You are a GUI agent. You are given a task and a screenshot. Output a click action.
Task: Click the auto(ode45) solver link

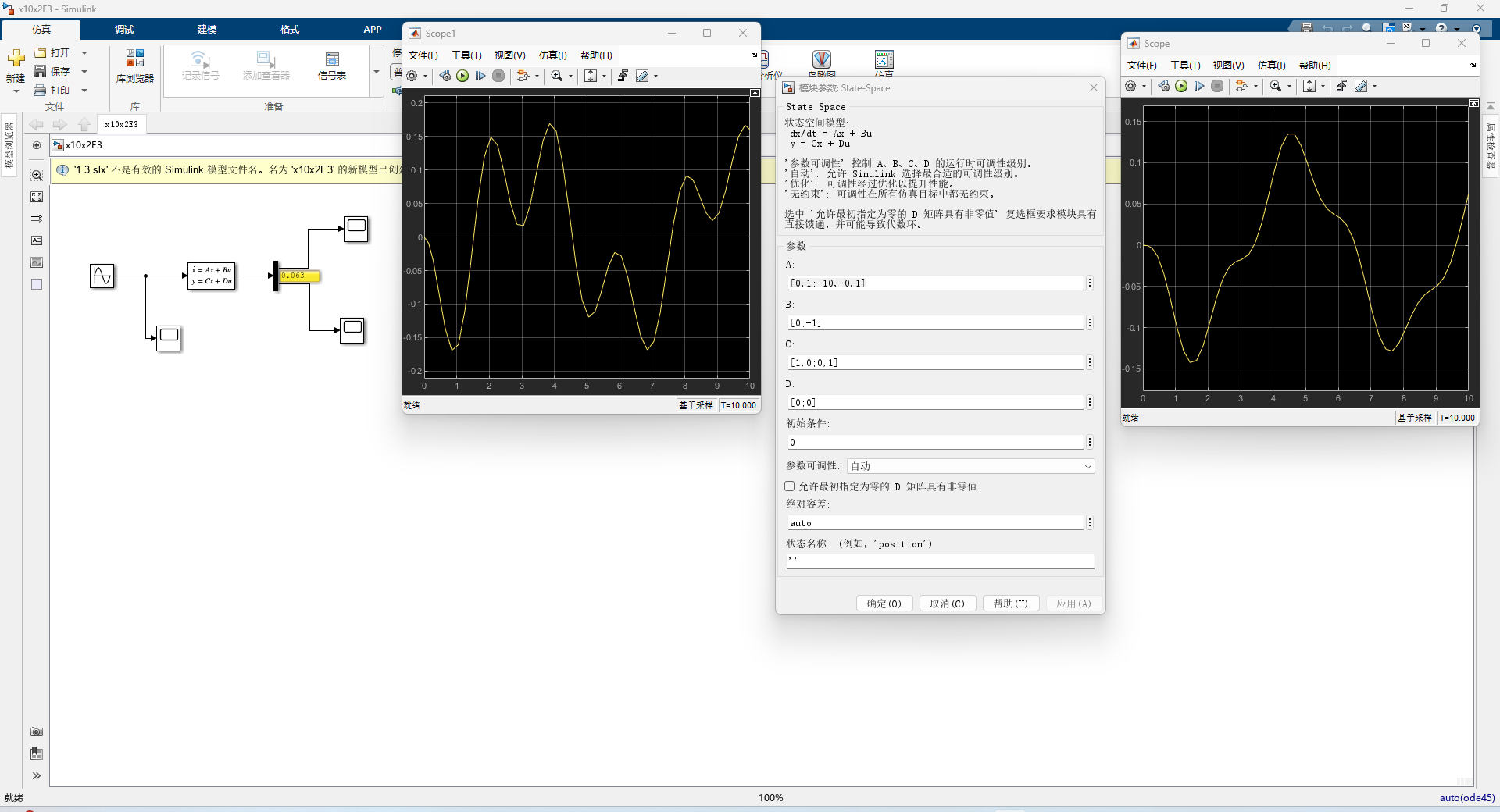tap(1467, 798)
